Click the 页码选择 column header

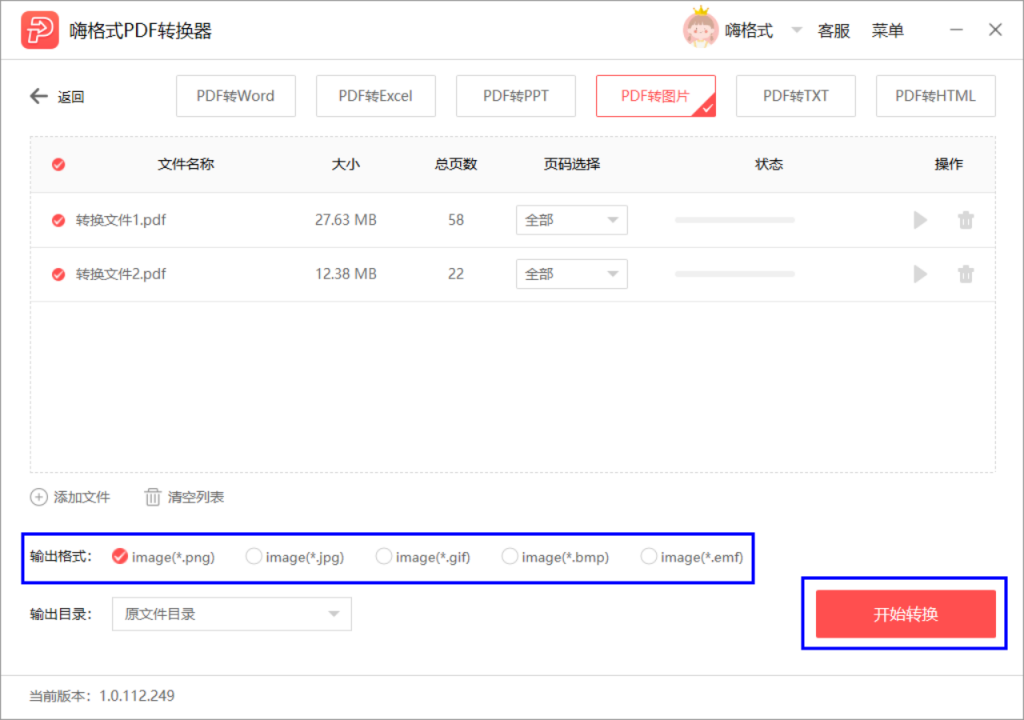571,164
